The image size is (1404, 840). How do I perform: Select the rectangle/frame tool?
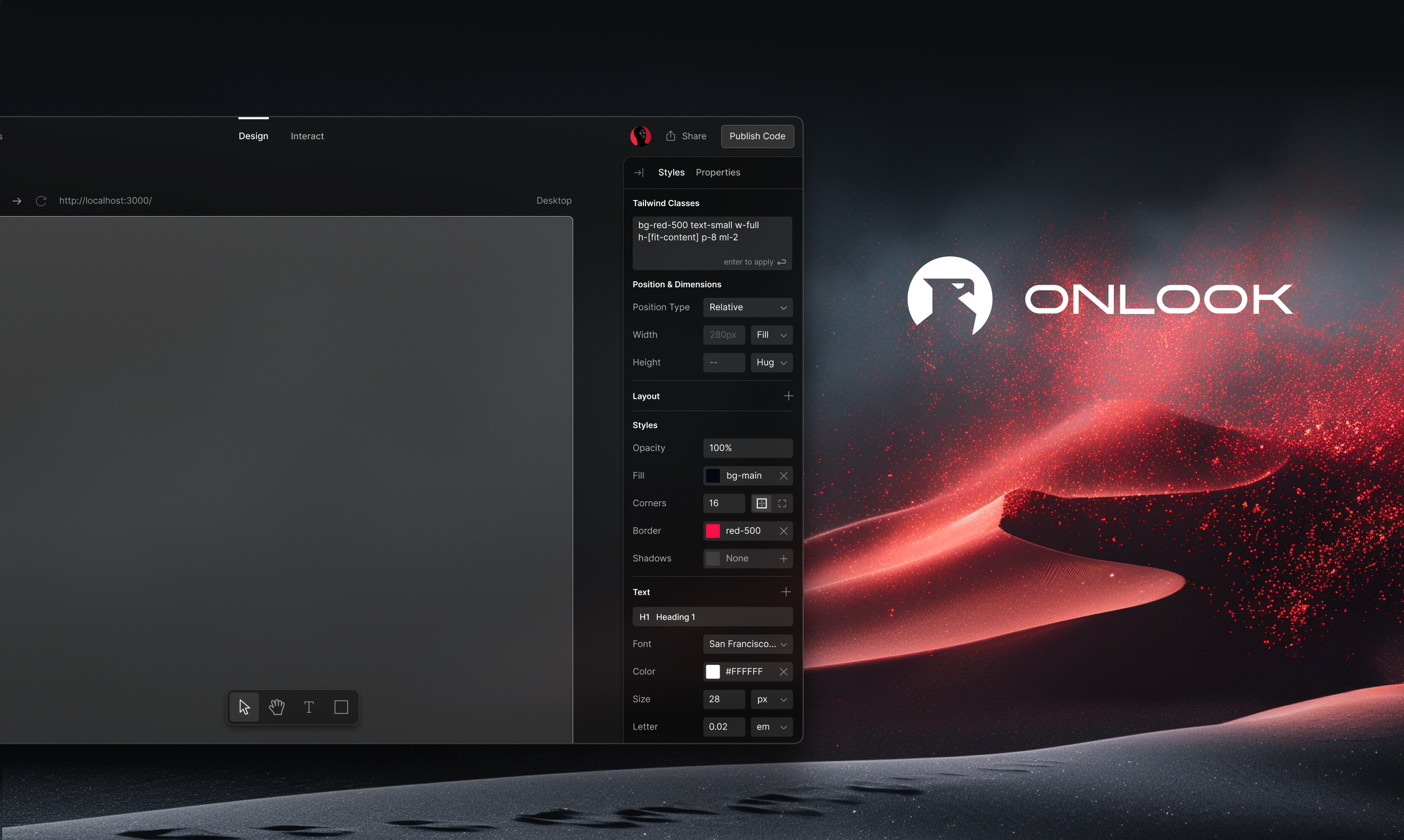pyautogui.click(x=341, y=707)
